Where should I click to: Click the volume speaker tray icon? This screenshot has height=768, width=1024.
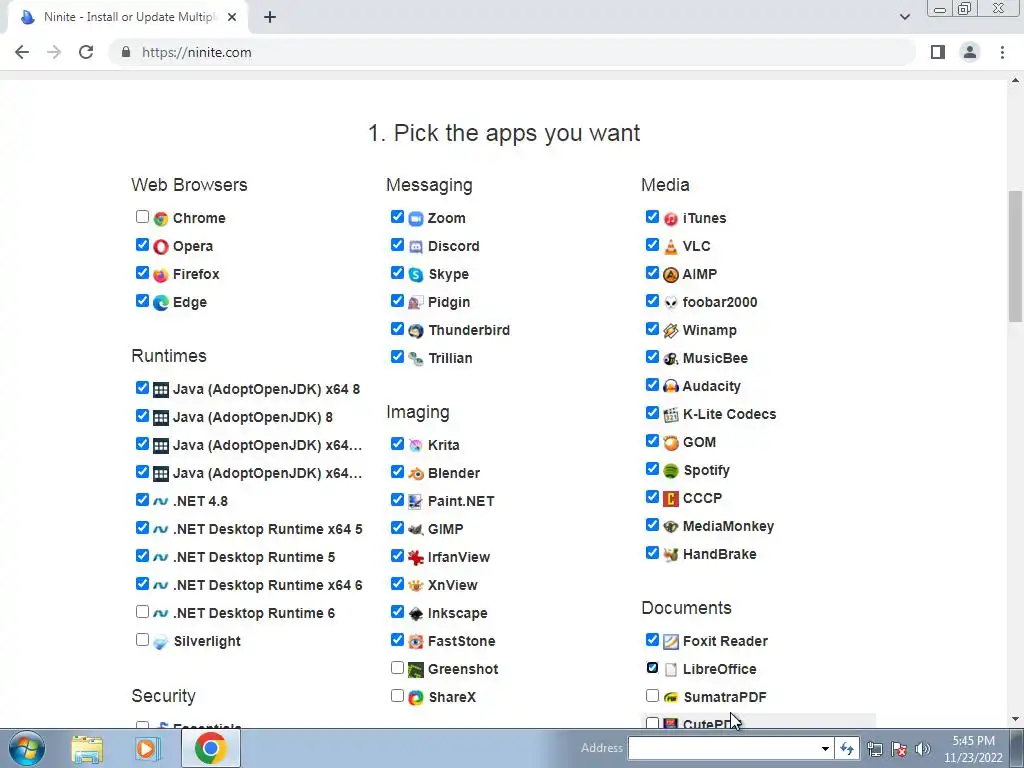pyautogui.click(x=922, y=748)
